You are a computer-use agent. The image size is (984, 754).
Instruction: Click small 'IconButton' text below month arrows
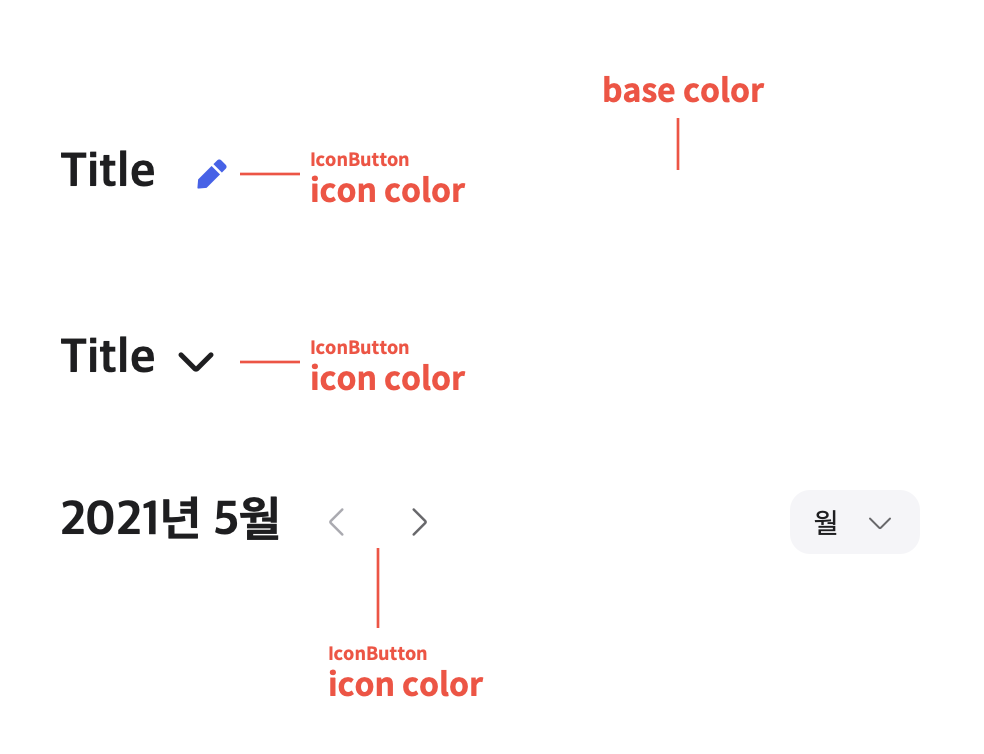377,654
